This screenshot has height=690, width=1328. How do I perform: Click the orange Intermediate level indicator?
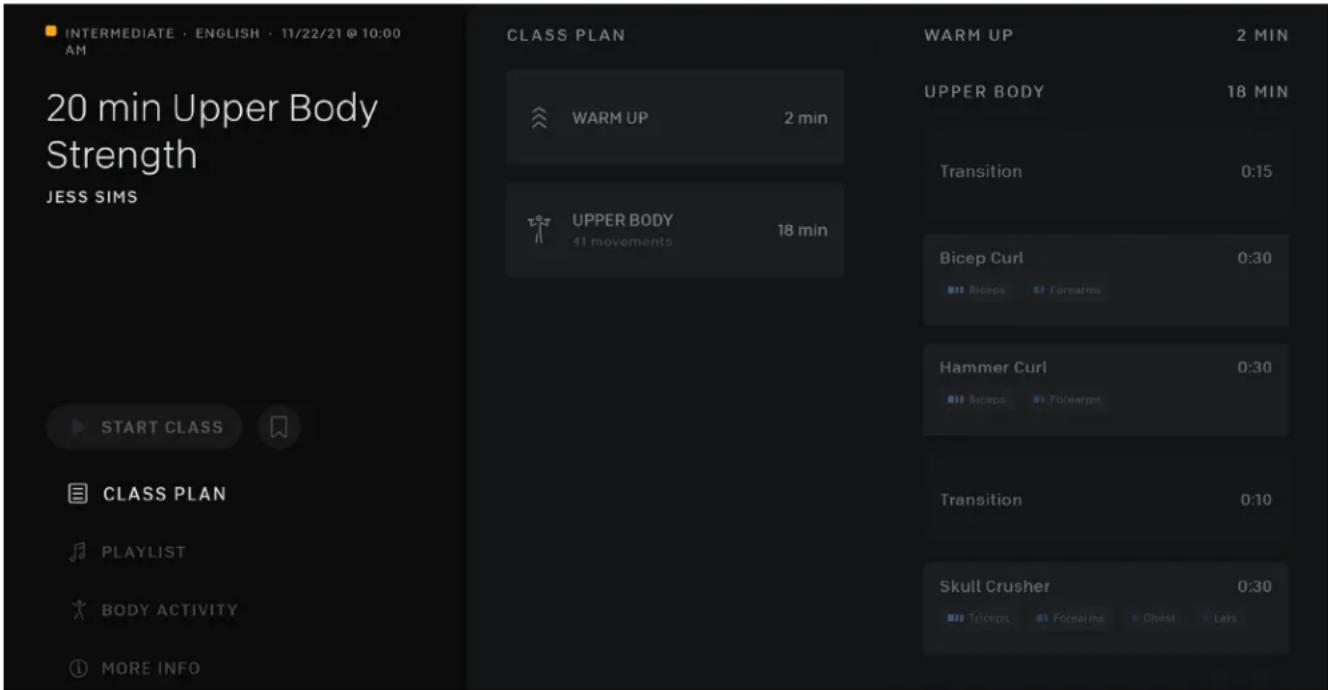pos(51,31)
